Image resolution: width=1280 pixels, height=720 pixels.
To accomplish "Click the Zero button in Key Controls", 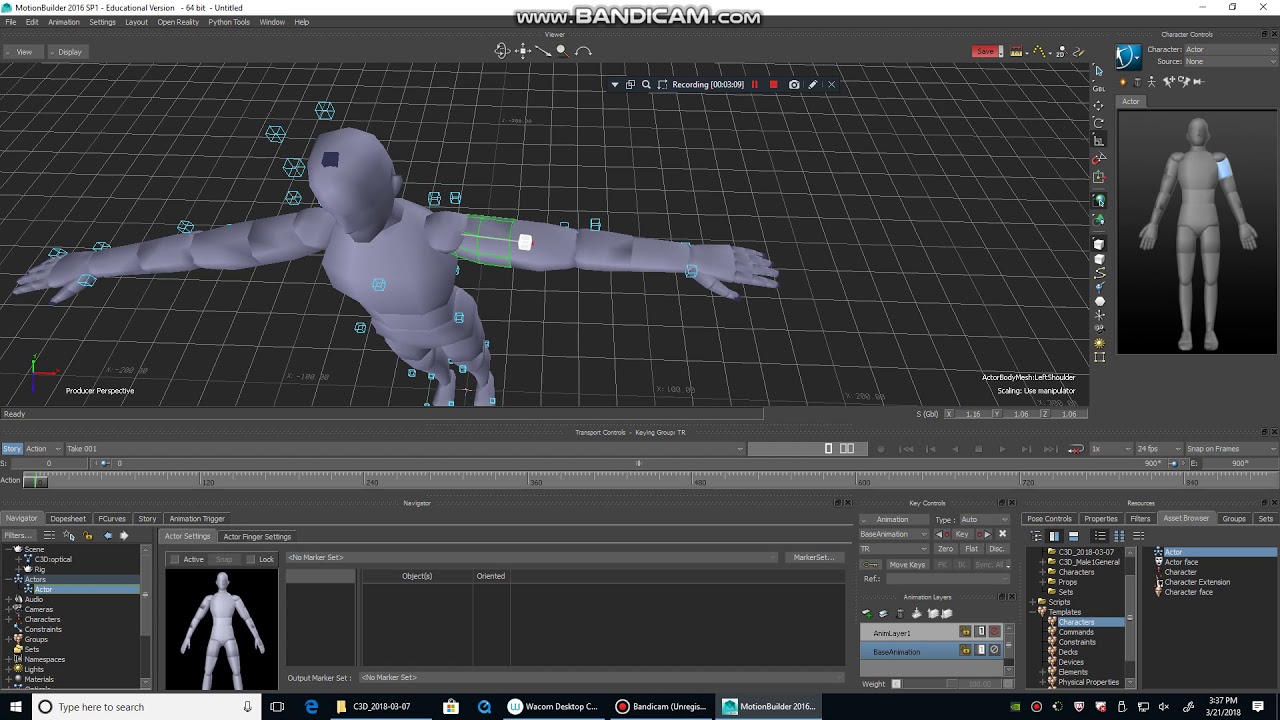I will pyautogui.click(x=945, y=549).
